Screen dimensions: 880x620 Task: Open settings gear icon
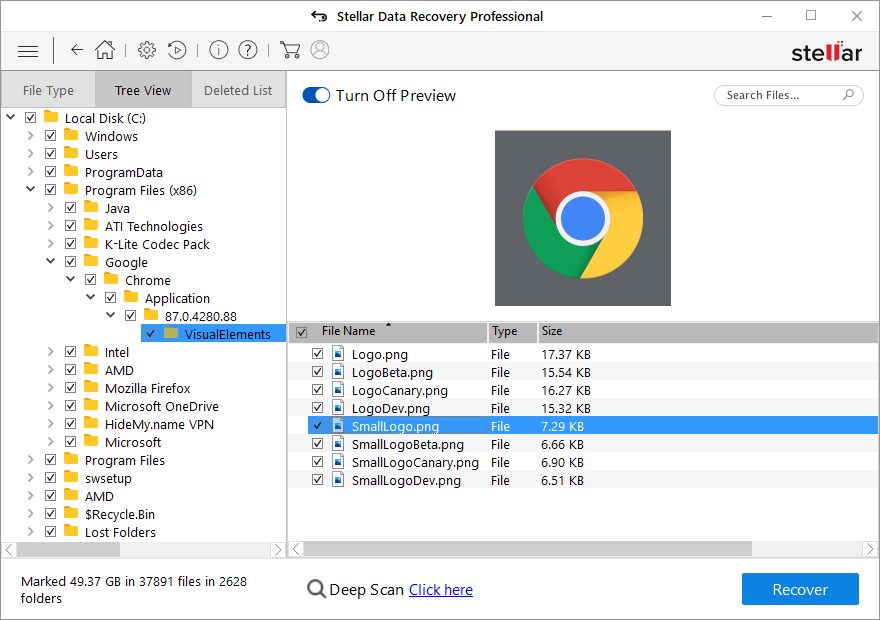[x=146, y=50]
